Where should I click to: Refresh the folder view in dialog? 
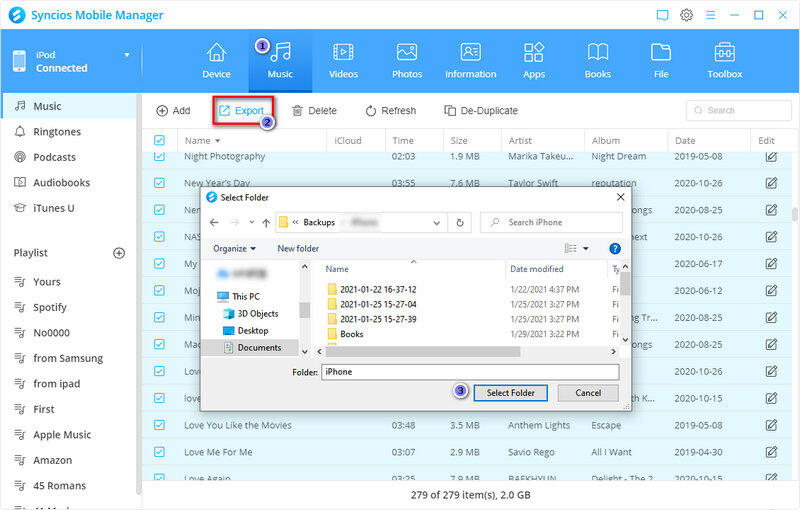point(460,222)
